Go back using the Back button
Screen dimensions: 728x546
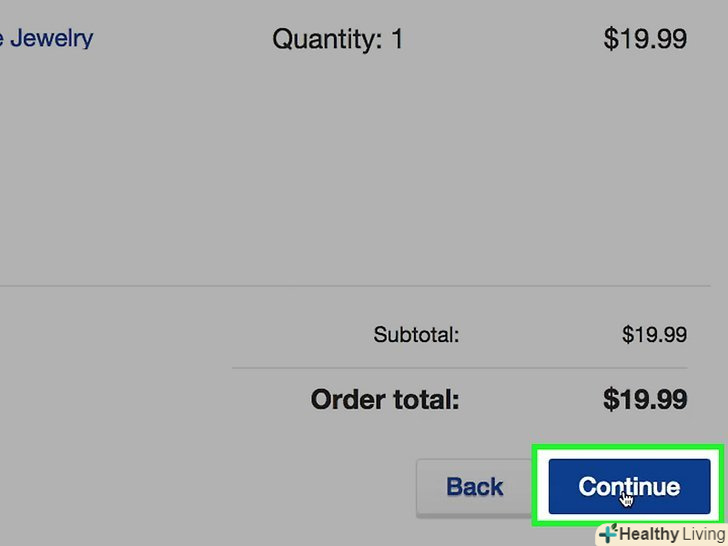(475, 487)
